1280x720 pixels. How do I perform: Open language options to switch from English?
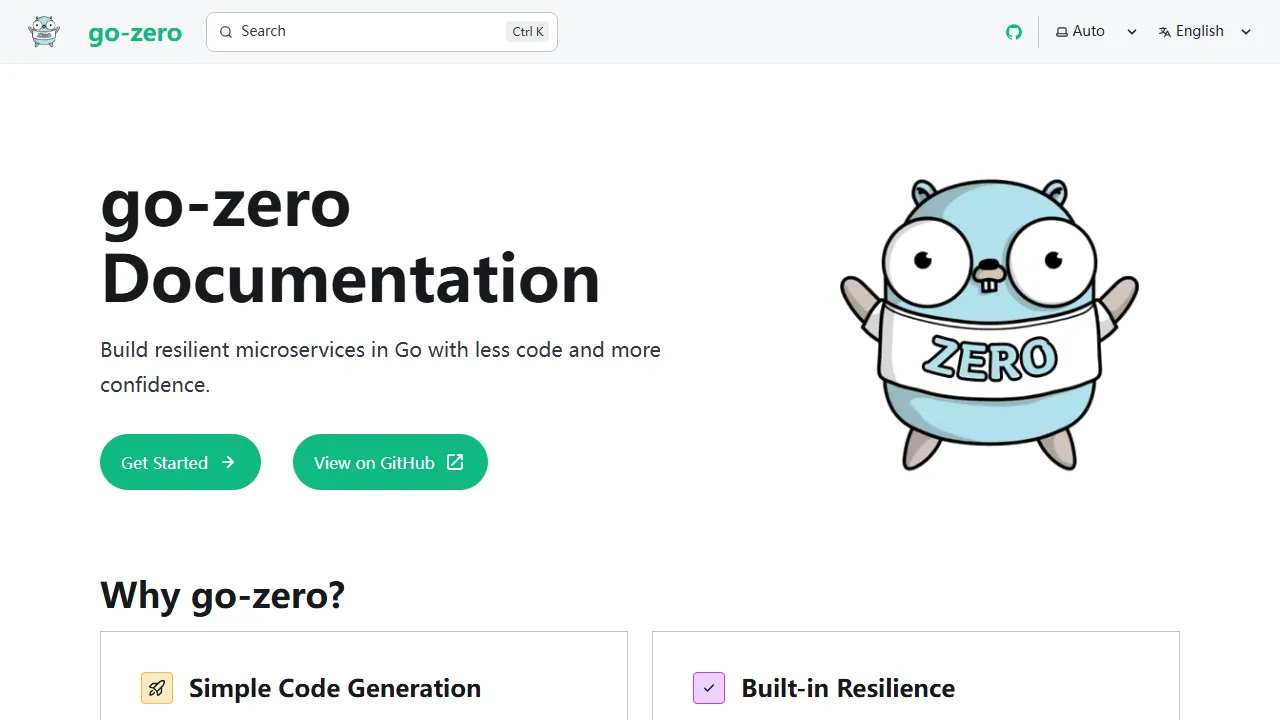(x=1200, y=31)
